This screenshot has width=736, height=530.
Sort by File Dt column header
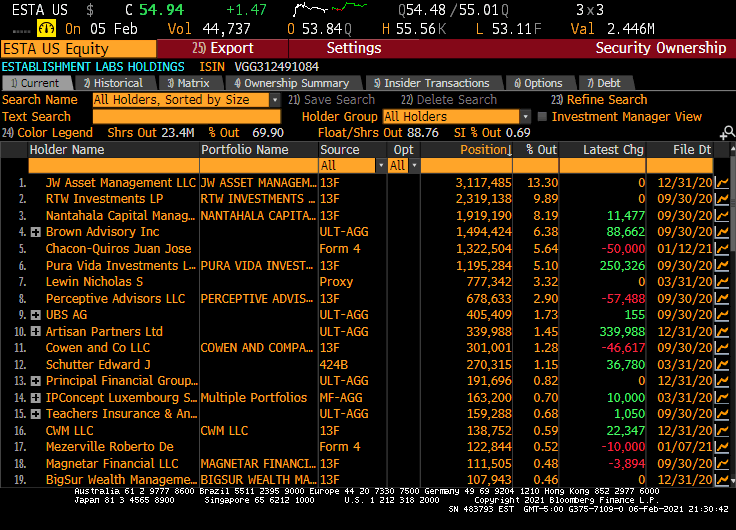tap(692, 150)
